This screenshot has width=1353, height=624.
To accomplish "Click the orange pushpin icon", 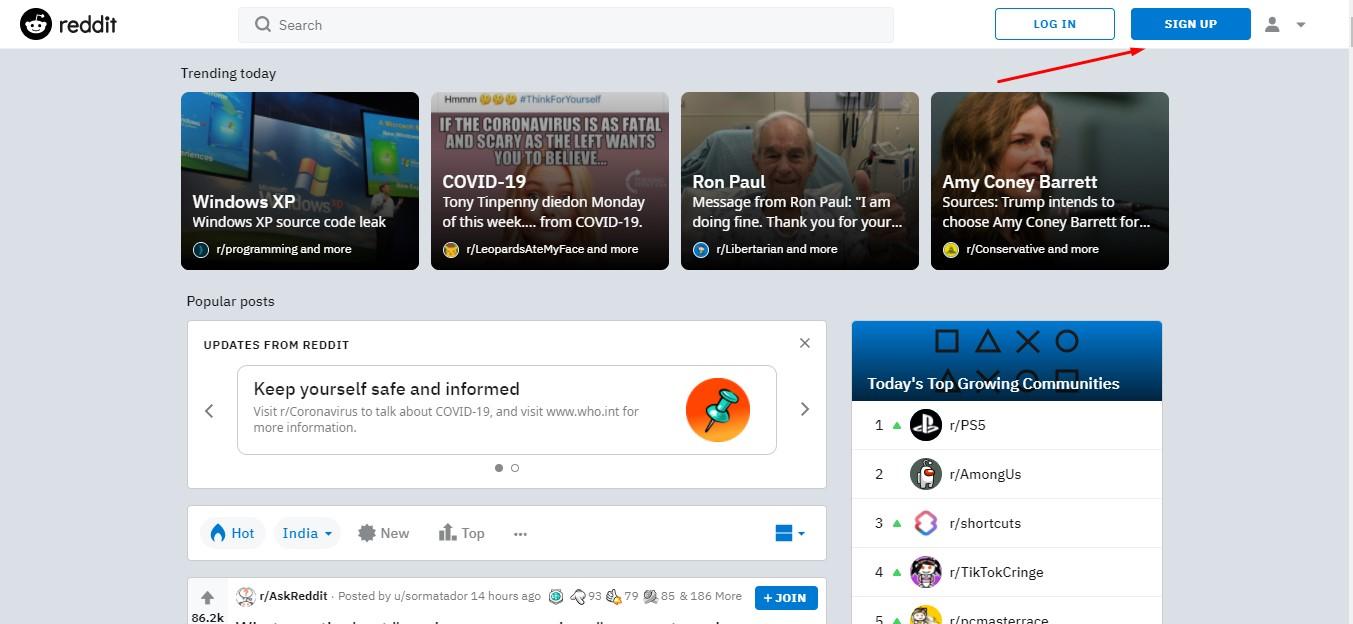I will [x=718, y=410].
